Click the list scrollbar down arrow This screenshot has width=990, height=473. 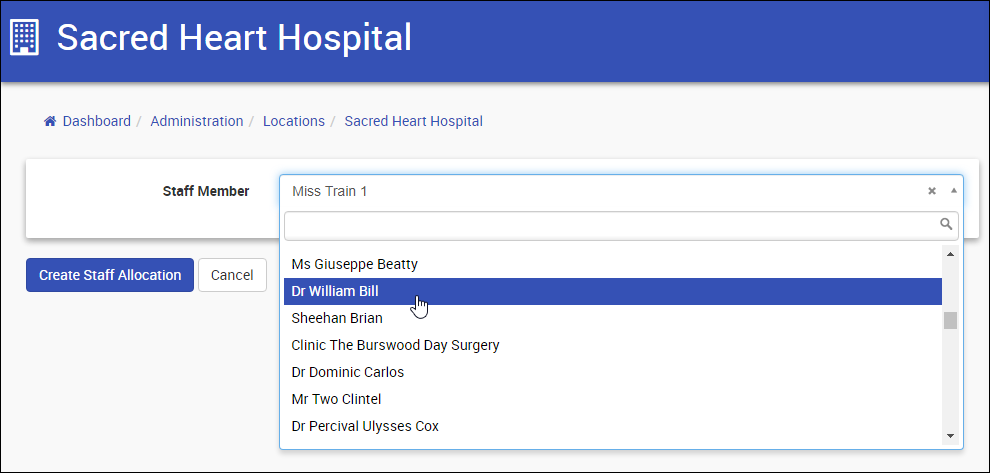click(950, 436)
